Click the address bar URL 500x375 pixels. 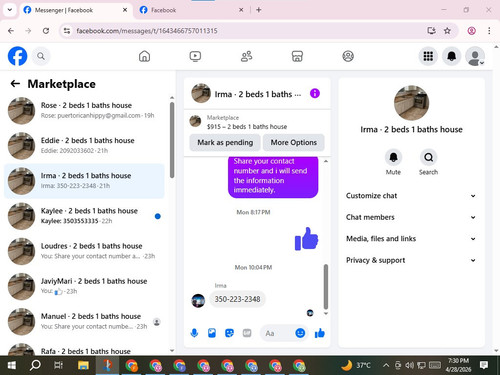coord(147,31)
